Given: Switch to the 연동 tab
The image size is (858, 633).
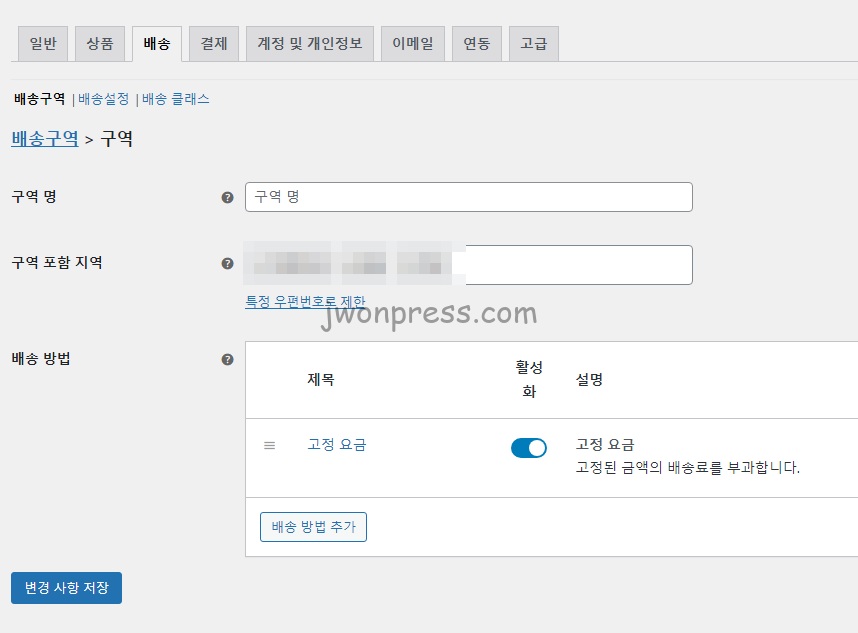Looking at the screenshot, I should pos(477,44).
